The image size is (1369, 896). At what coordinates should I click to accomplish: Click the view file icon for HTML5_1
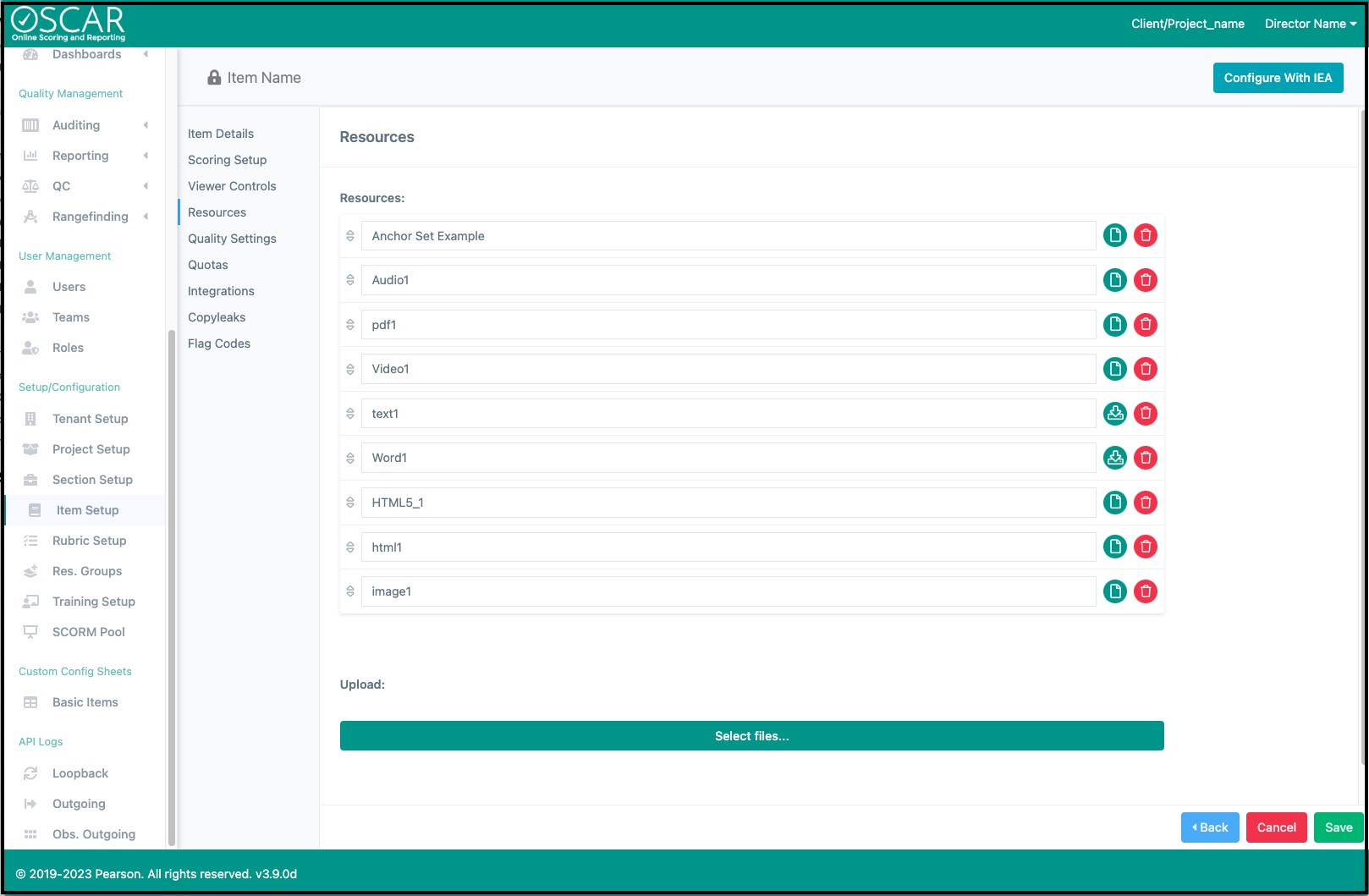1115,503
